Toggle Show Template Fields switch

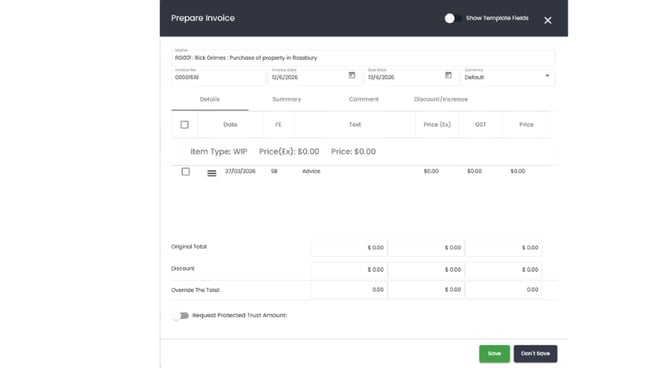click(452, 18)
